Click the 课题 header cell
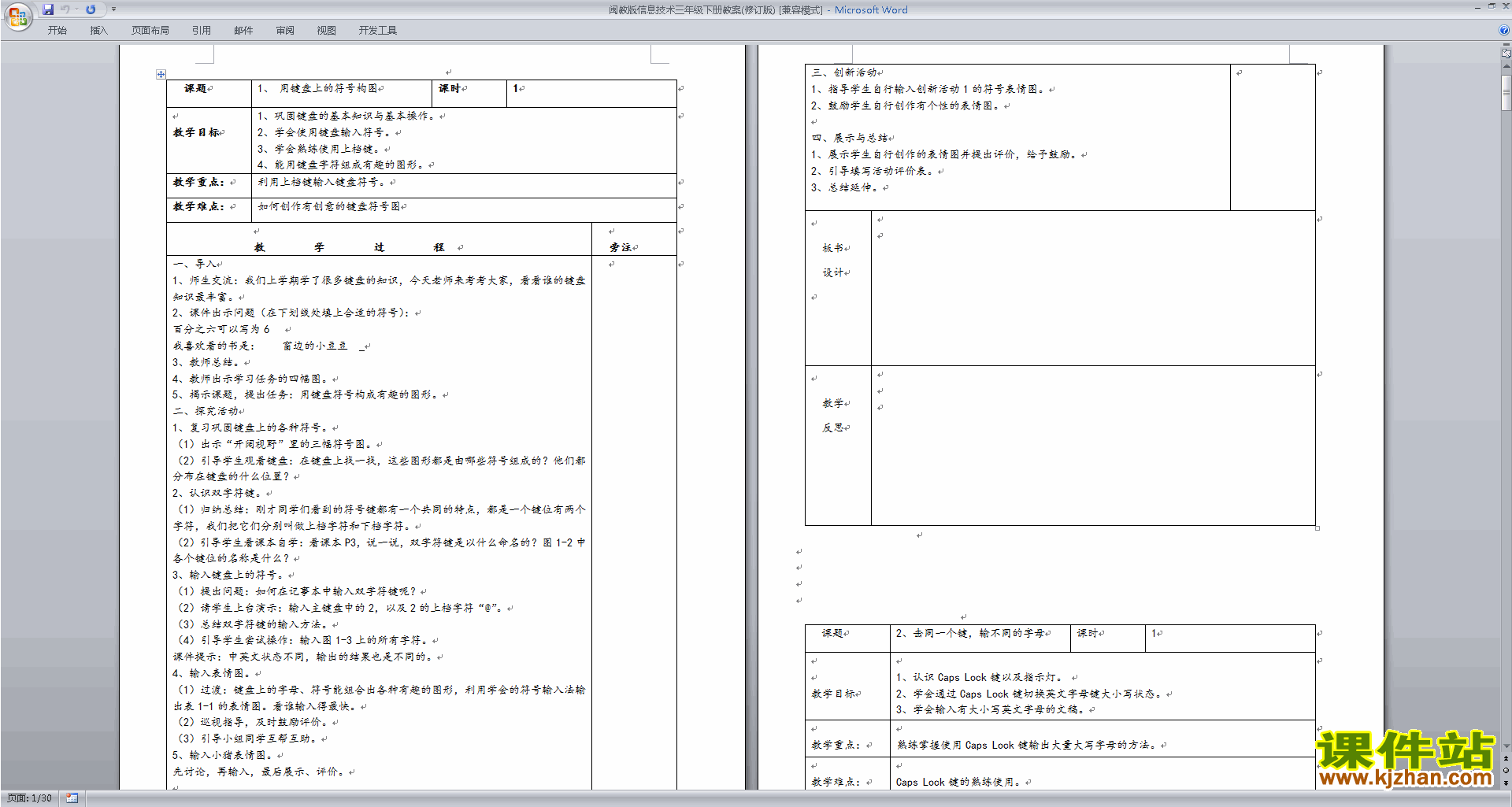 pos(209,93)
